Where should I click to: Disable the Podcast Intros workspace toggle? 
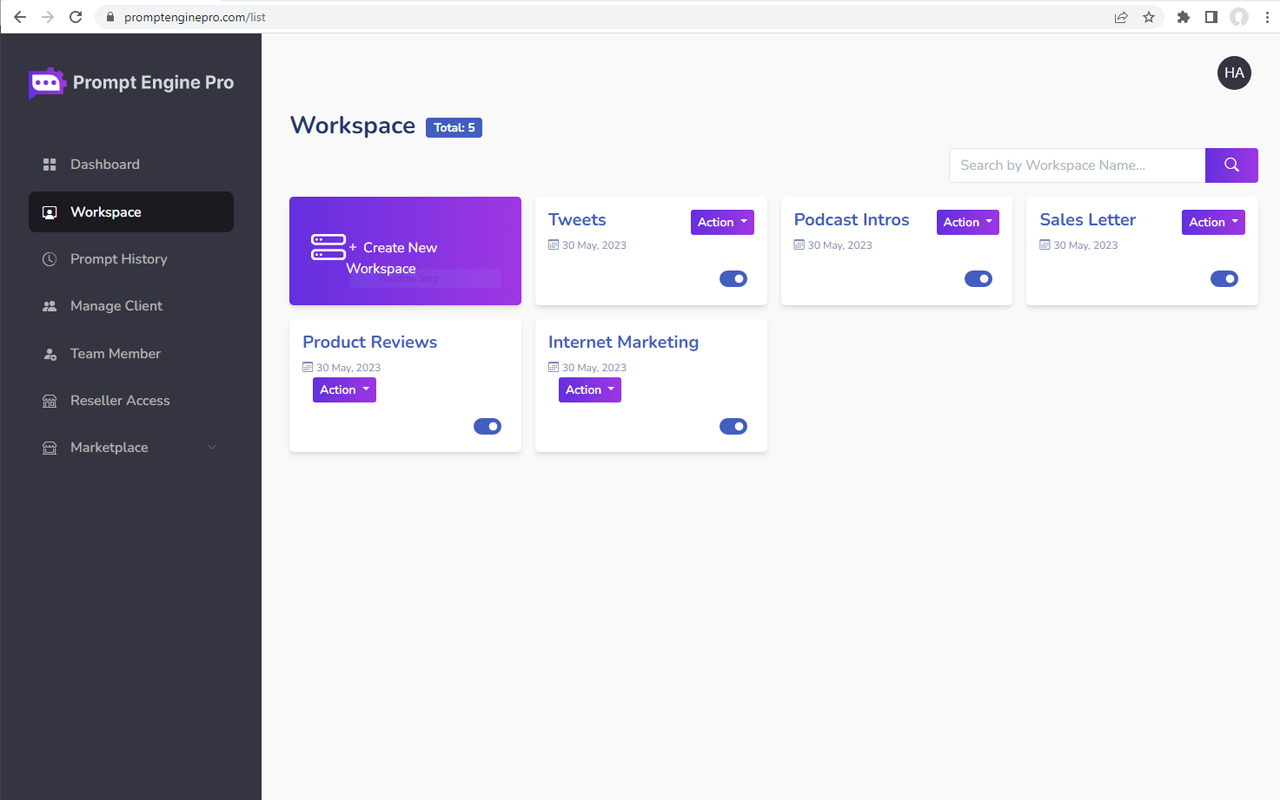click(x=978, y=279)
